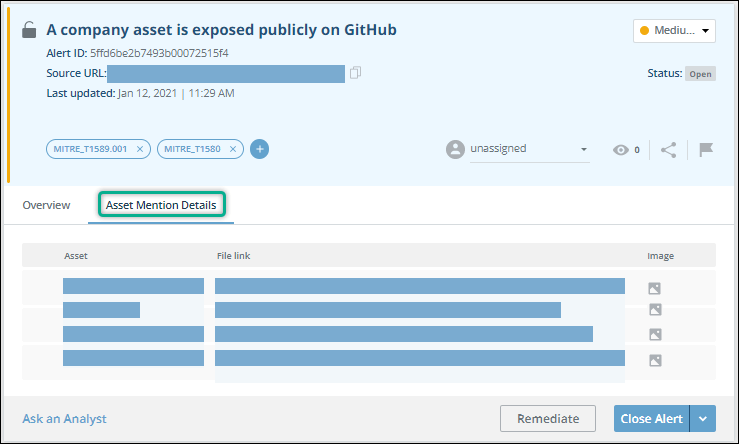Viewport: 739px width, 444px height.
Task: Open image icon in third asset row
Action: click(655, 335)
